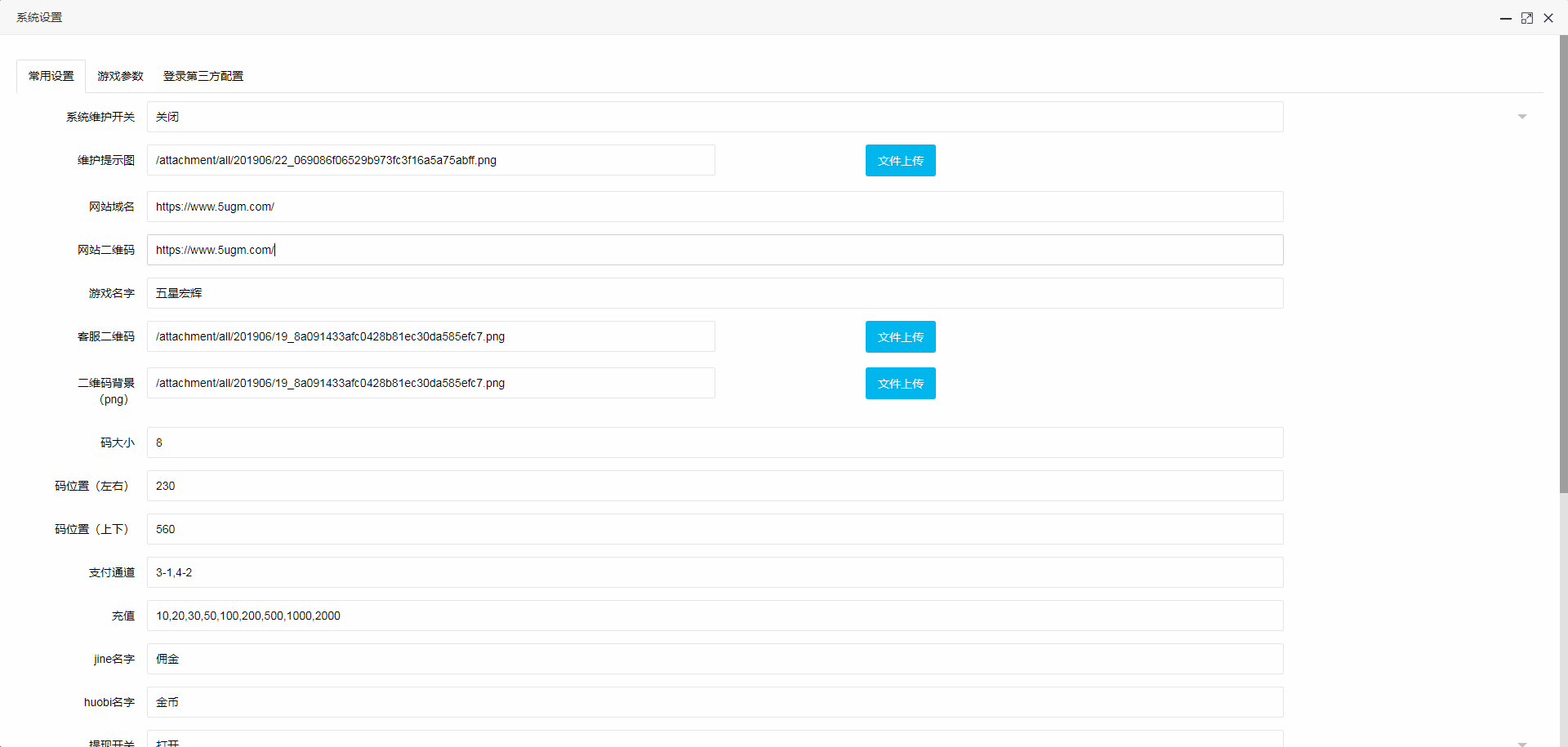The image size is (1568, 747).
Task: Open the 系统维护开关 dropdown showing 关闭
Action: (x=715, y=117)
